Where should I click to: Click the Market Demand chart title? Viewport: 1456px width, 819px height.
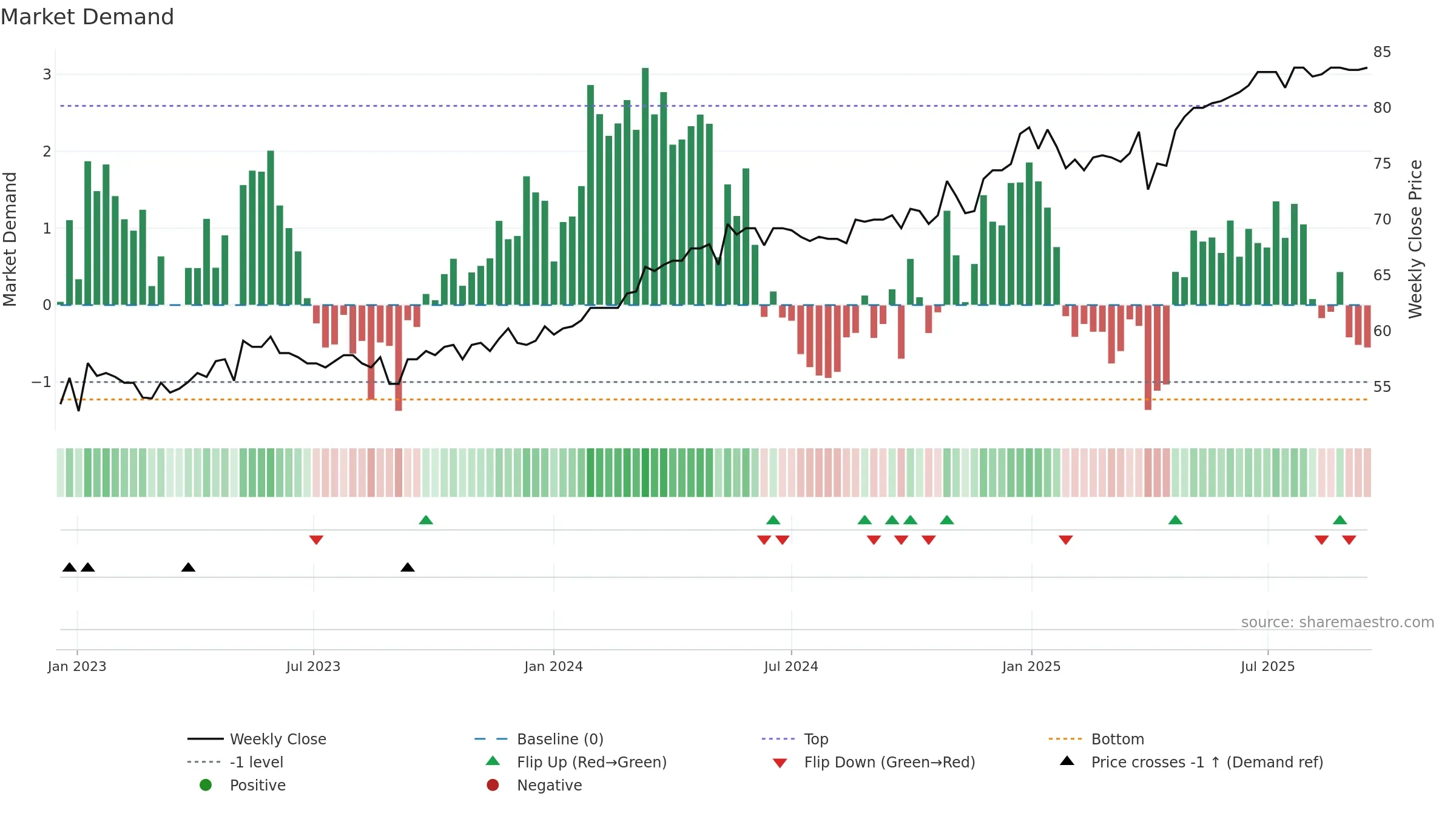click(x=87, y=17)
